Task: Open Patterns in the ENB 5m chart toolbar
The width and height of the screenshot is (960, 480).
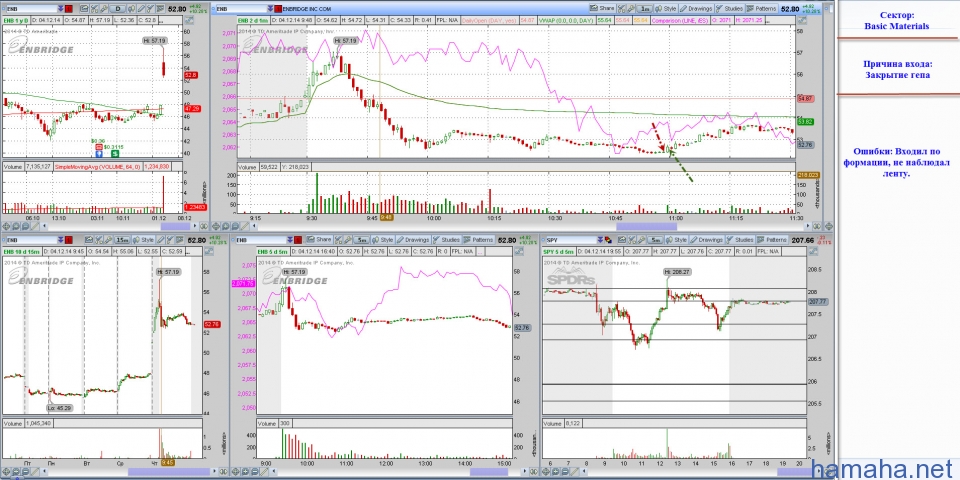Action: [478, 239]
